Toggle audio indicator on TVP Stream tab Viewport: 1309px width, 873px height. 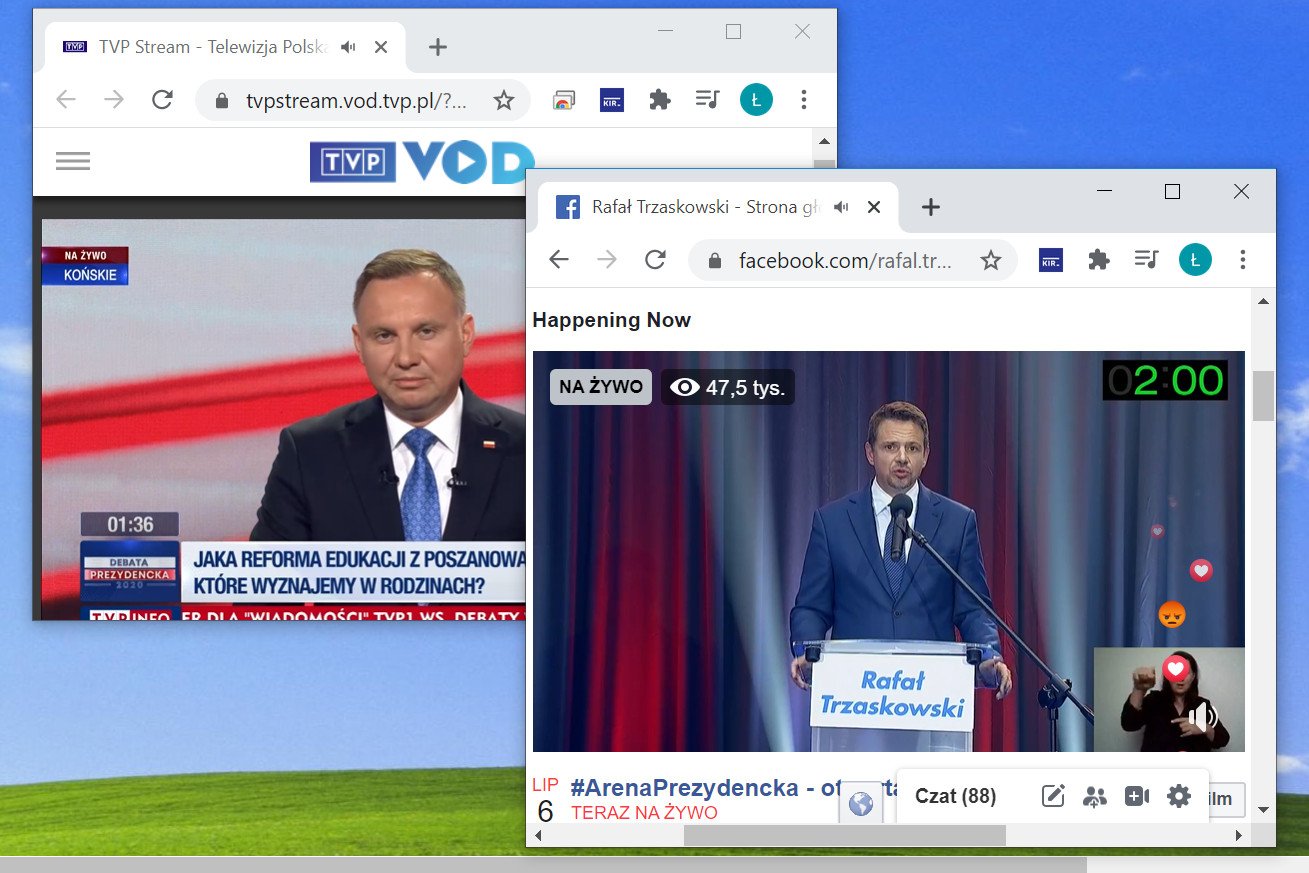point(348,47)
